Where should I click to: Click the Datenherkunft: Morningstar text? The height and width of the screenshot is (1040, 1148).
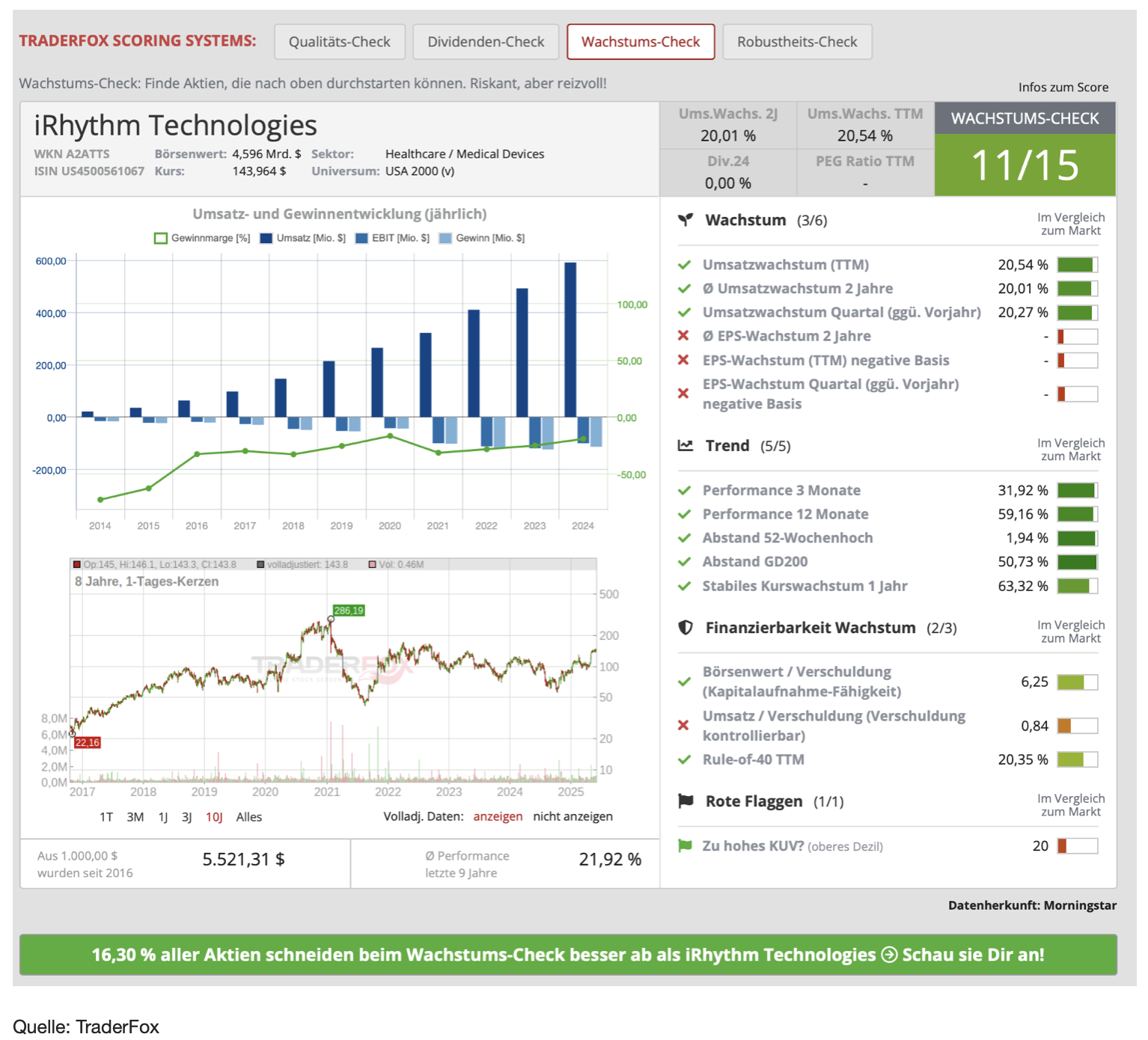[1032, 905]
